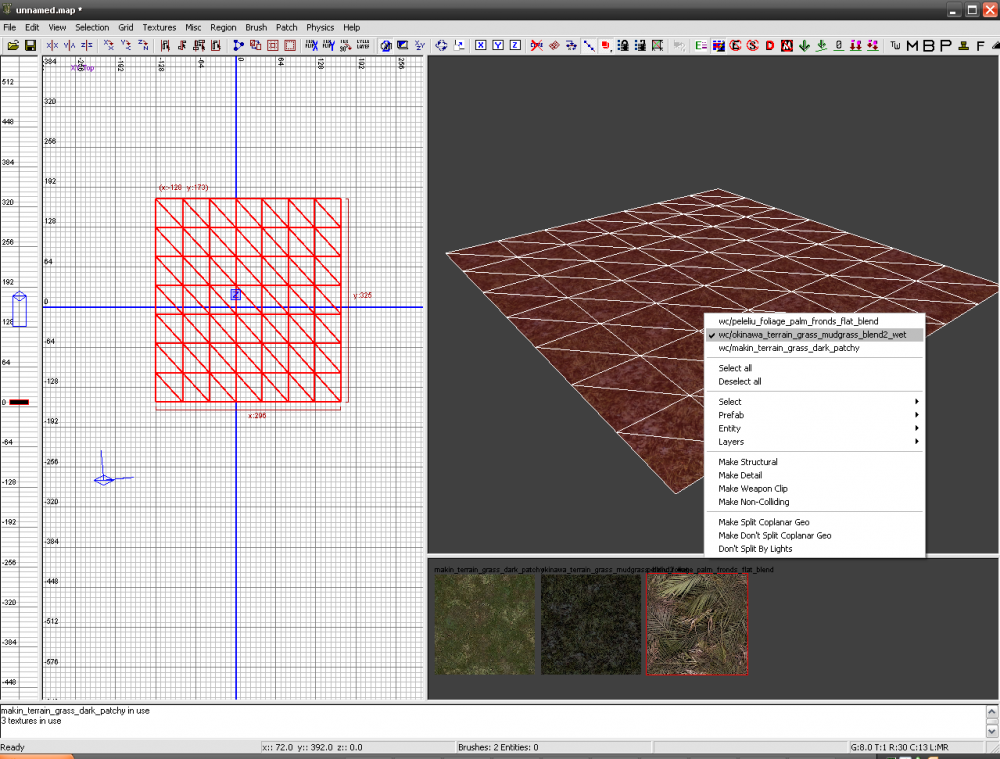
Task: Select the palm fronds texture thumbnail
Action: tap(697, 624)
